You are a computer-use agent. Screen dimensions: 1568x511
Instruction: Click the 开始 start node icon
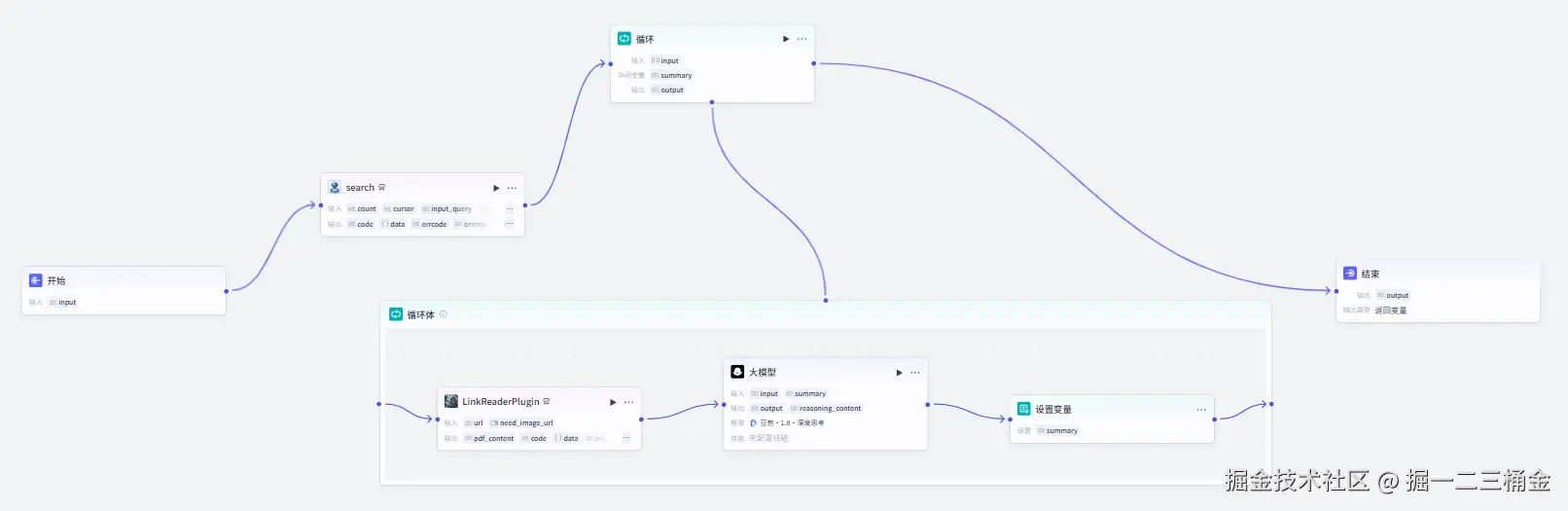click(35, 280)
